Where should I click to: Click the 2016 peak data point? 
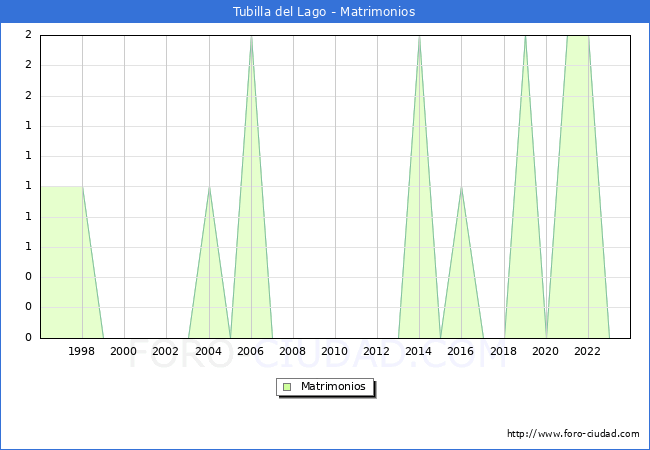461,187
